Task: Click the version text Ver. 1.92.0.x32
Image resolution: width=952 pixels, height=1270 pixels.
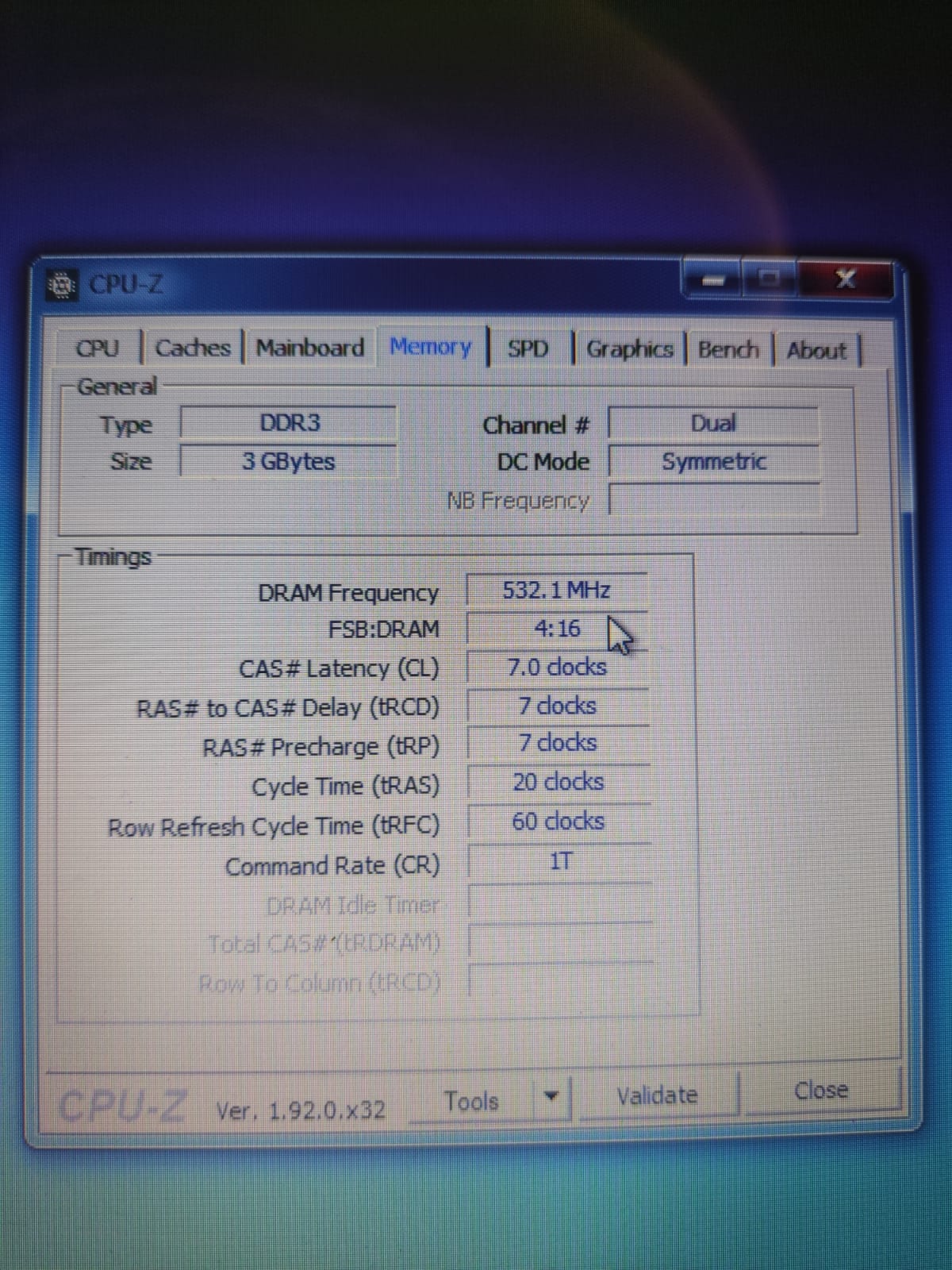Action: [301, 1110]
